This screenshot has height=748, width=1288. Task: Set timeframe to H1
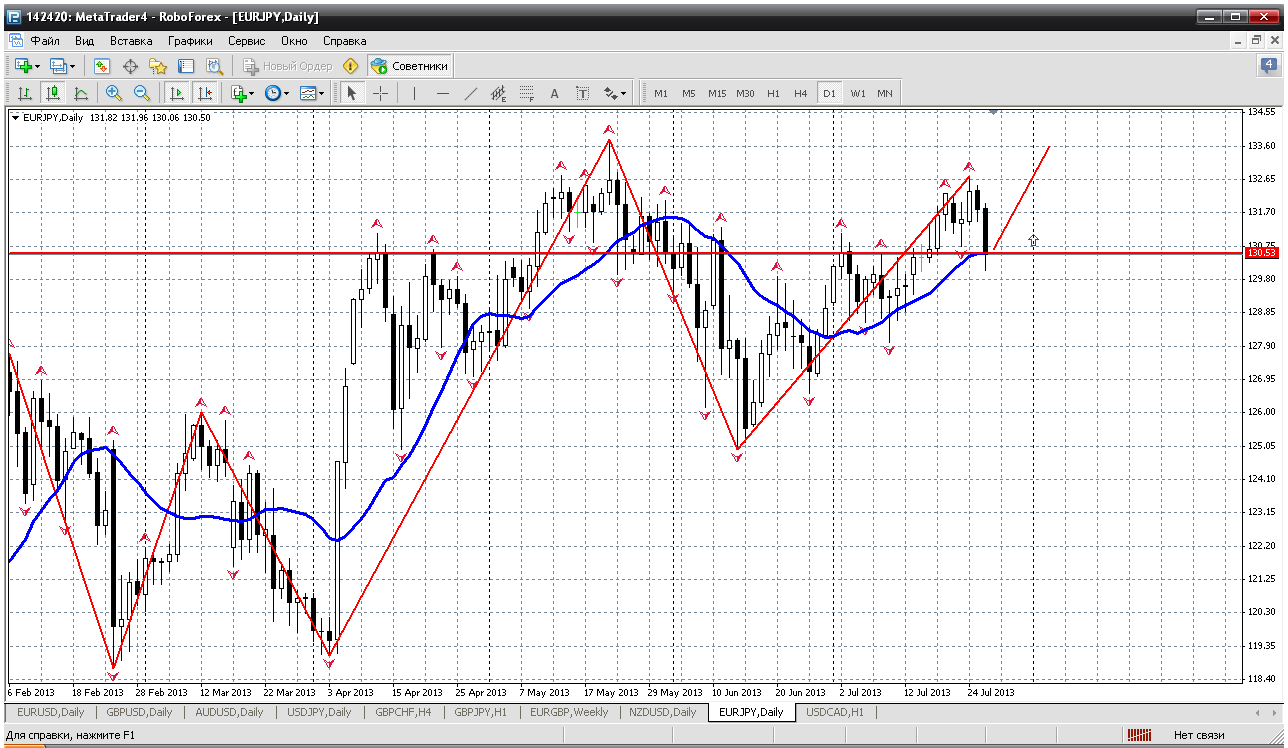773,93
